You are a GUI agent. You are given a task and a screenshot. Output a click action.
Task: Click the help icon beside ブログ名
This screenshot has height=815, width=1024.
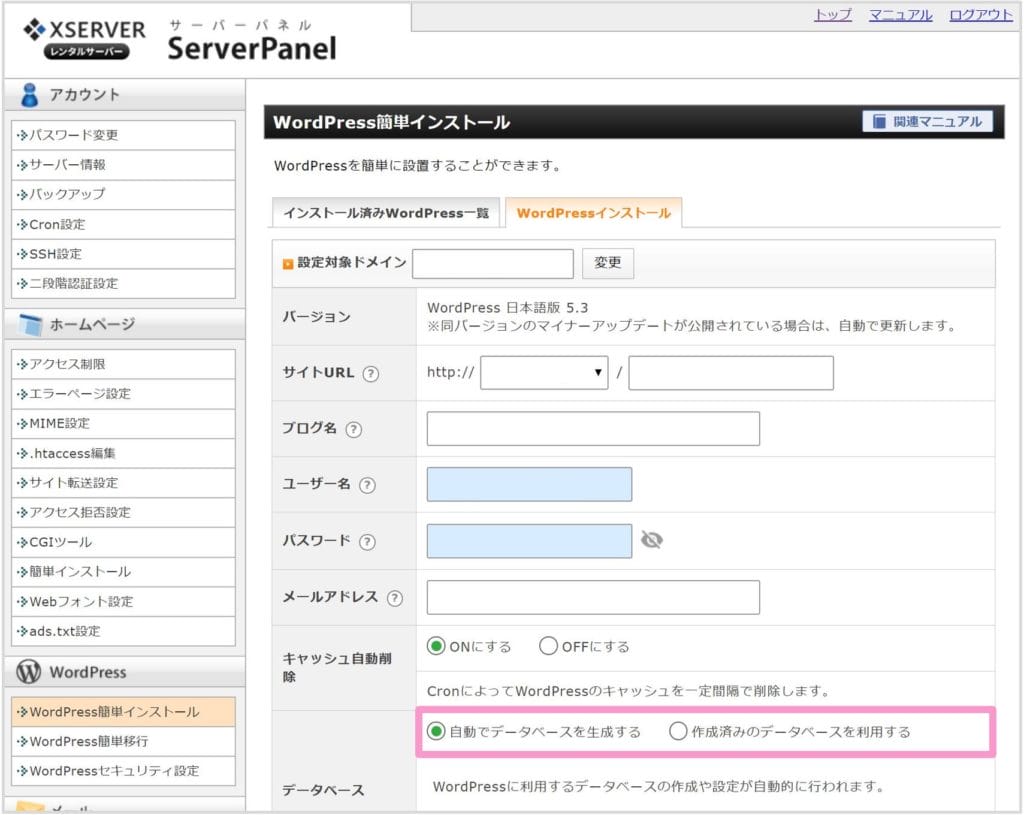pos(353,429)
